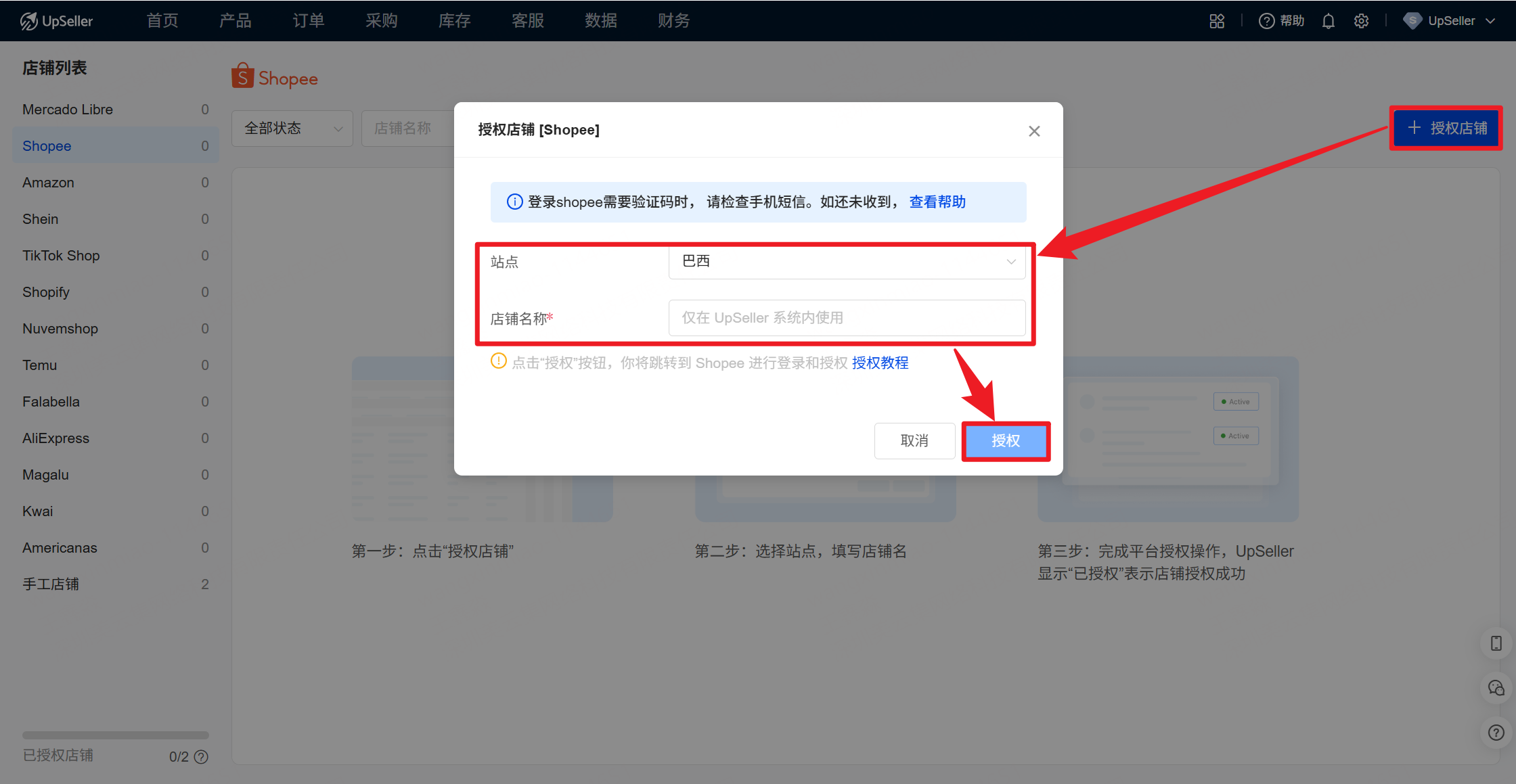The height and width of the screenshot is (784, 1516).
Task: Click the info icon in the blue notice
Action: [514, 202]
